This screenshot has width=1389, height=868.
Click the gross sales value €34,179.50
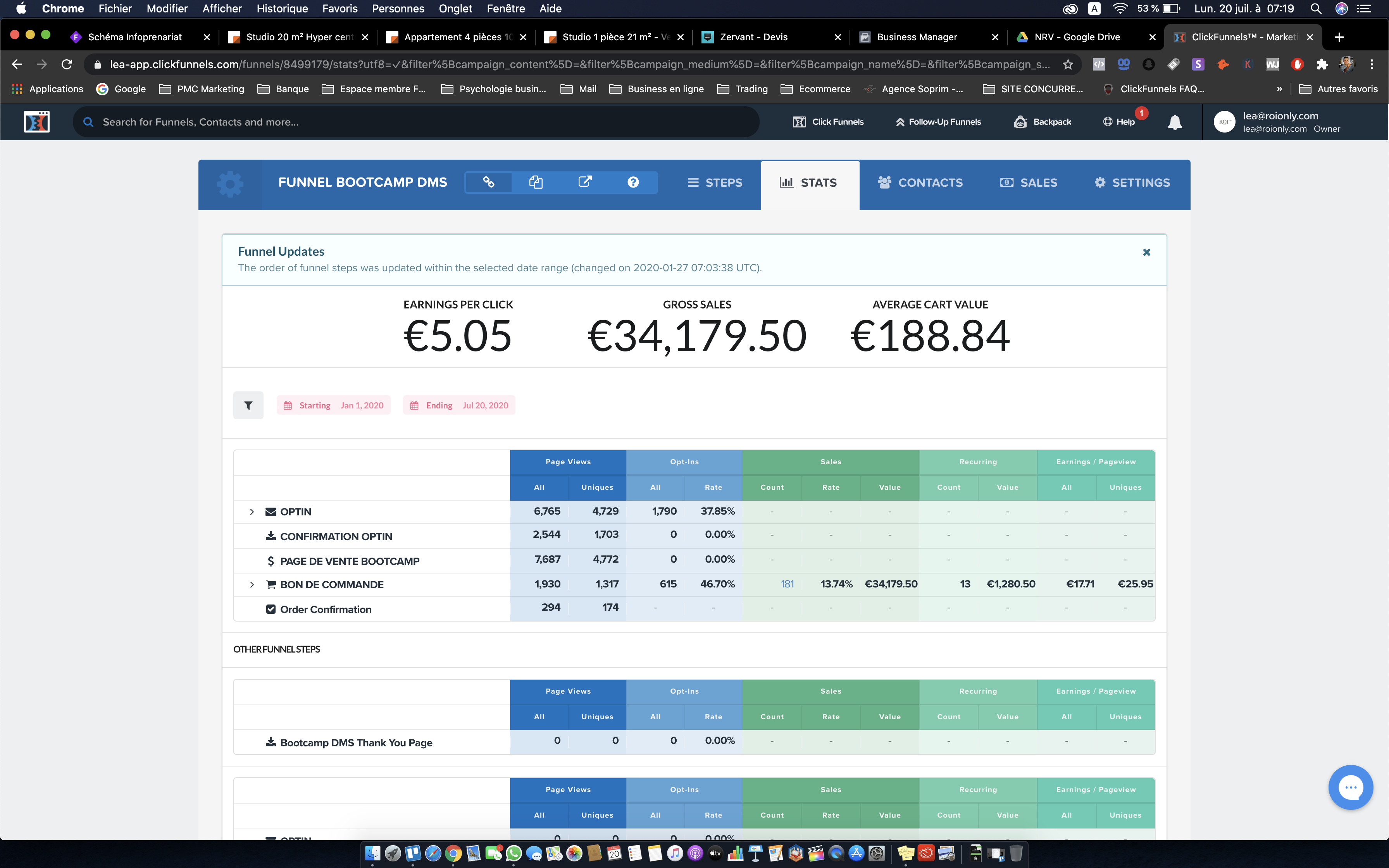tap(697, 336)
